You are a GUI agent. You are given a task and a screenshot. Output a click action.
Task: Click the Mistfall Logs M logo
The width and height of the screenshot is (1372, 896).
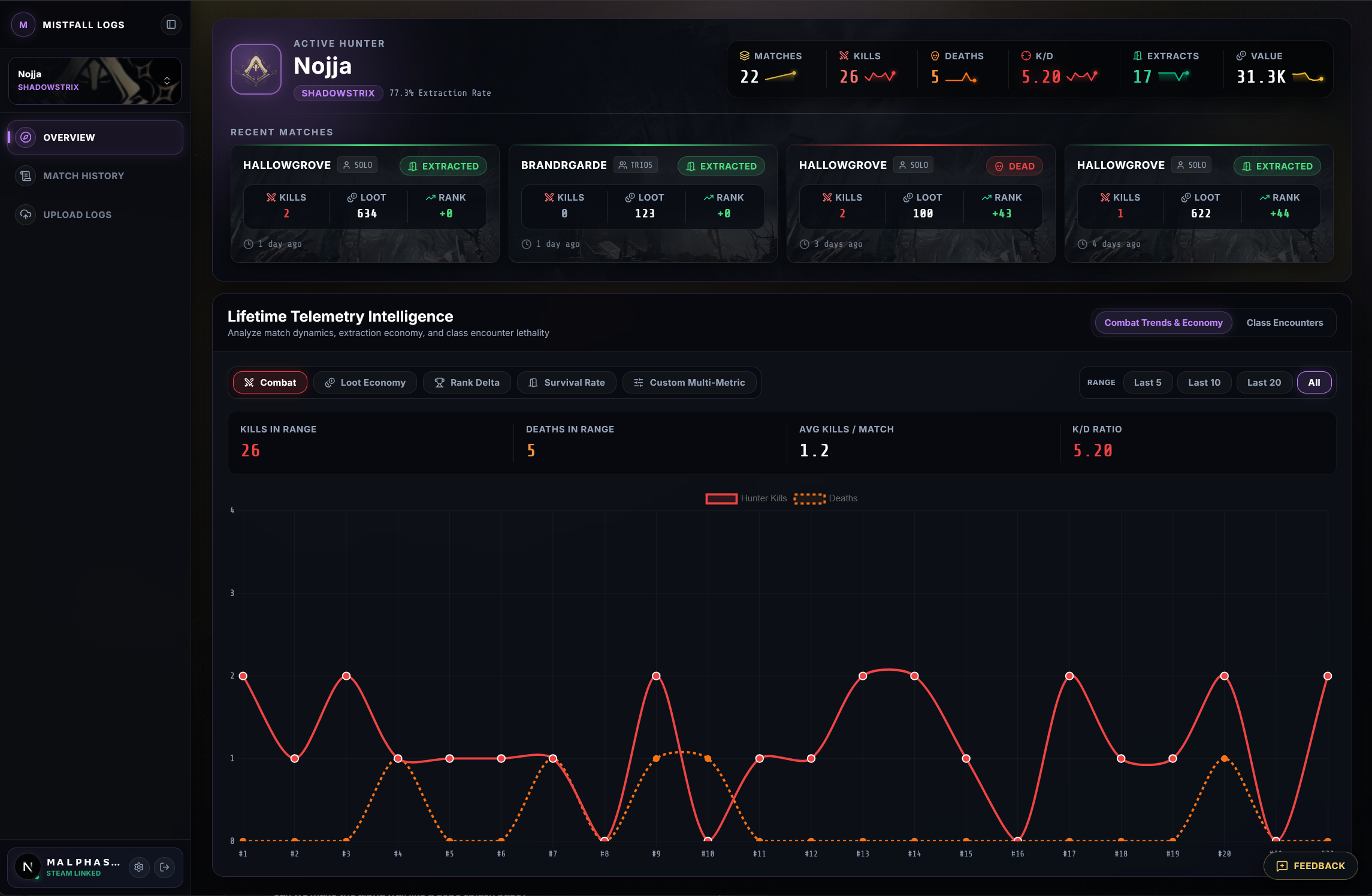(x=23, y=25)
